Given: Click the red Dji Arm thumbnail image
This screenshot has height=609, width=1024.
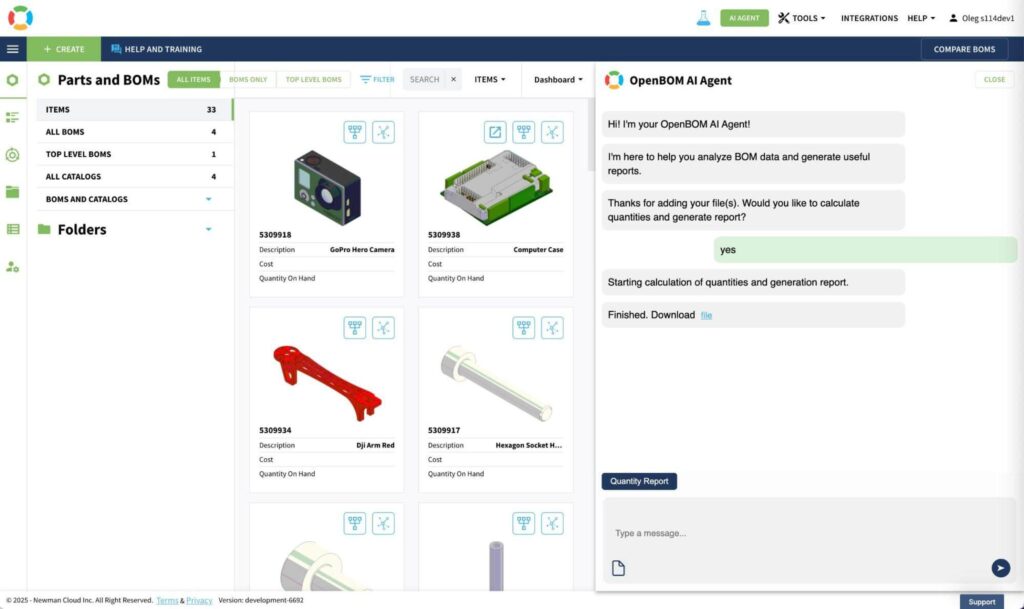Looking at the screenshot, I should [327, 383].
